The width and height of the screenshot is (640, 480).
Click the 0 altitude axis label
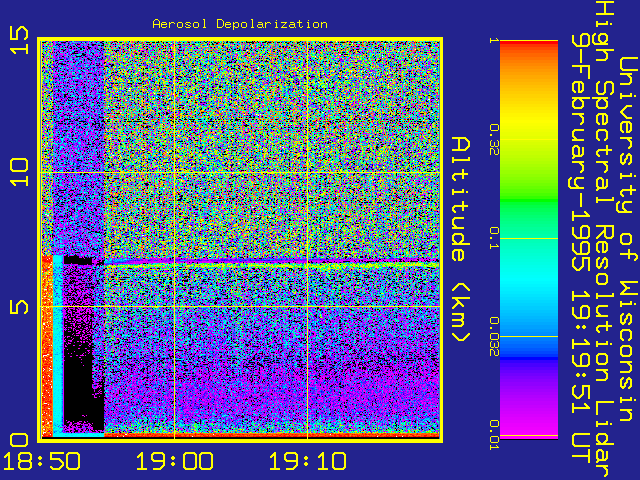click(20, 440)
